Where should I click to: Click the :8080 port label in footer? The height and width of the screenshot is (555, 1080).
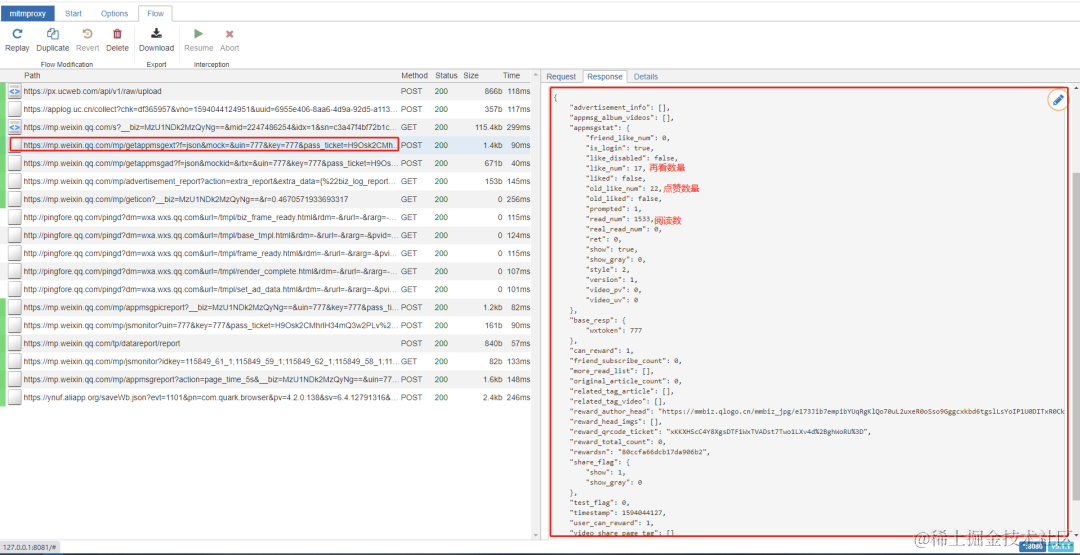[x=1032, y=546]
